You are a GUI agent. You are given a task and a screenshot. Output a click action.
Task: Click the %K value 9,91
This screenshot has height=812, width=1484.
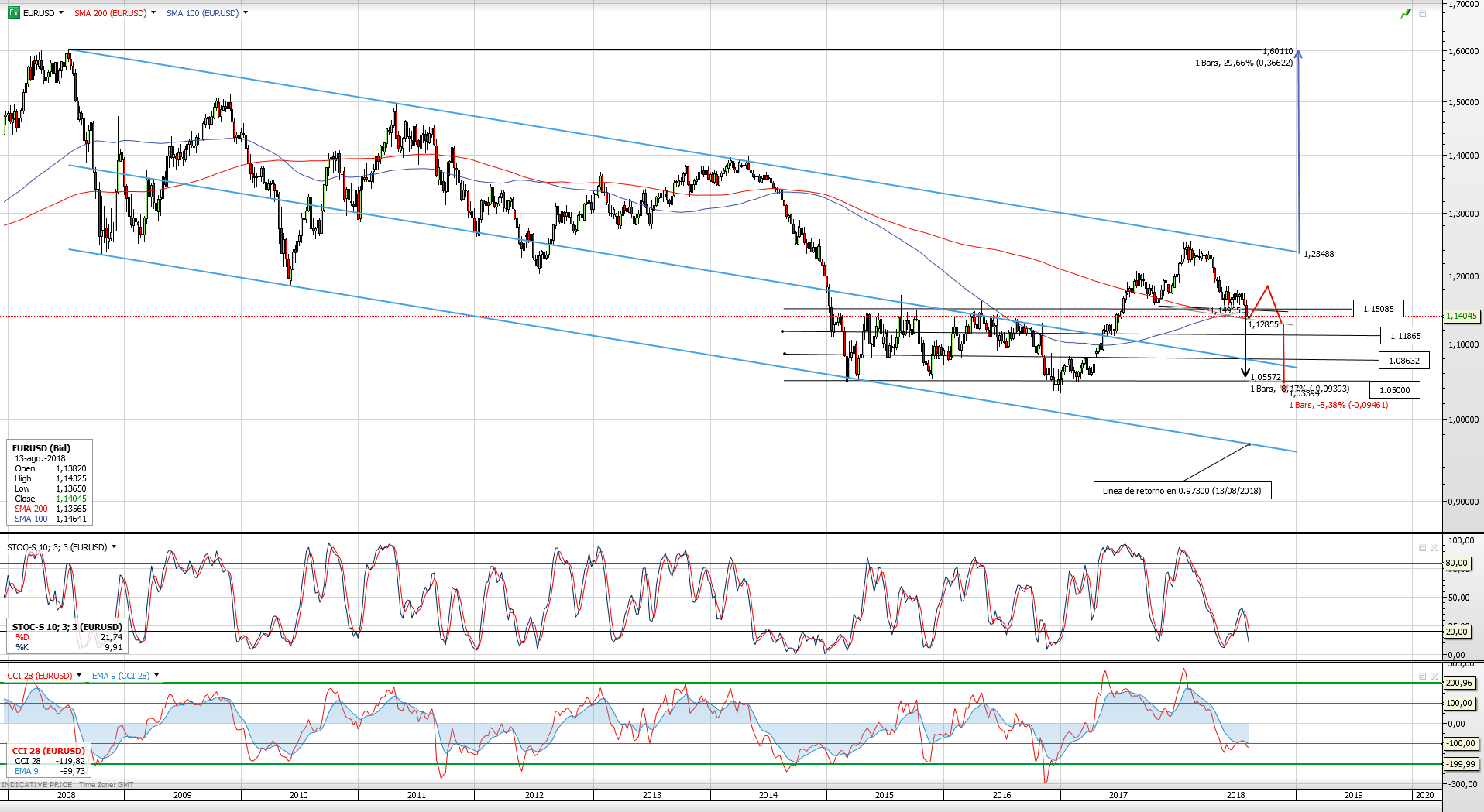114,647
